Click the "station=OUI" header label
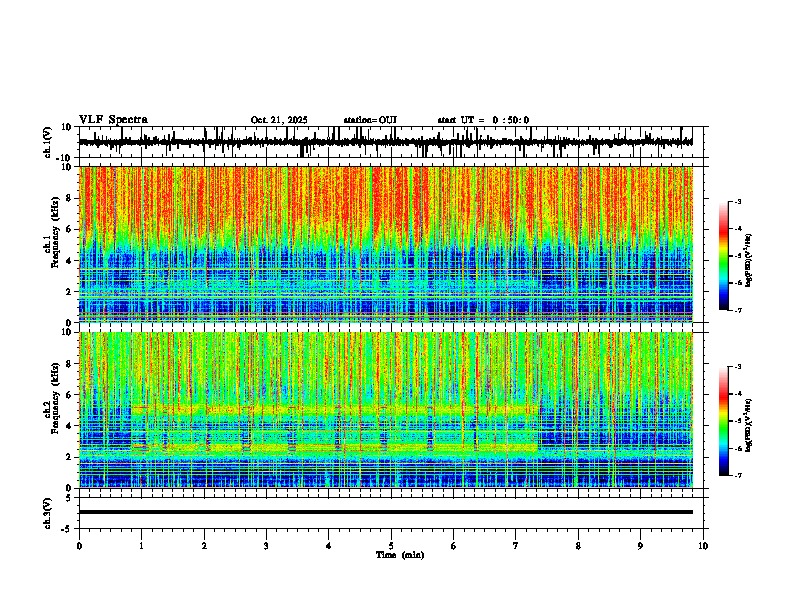 [370, 120]
